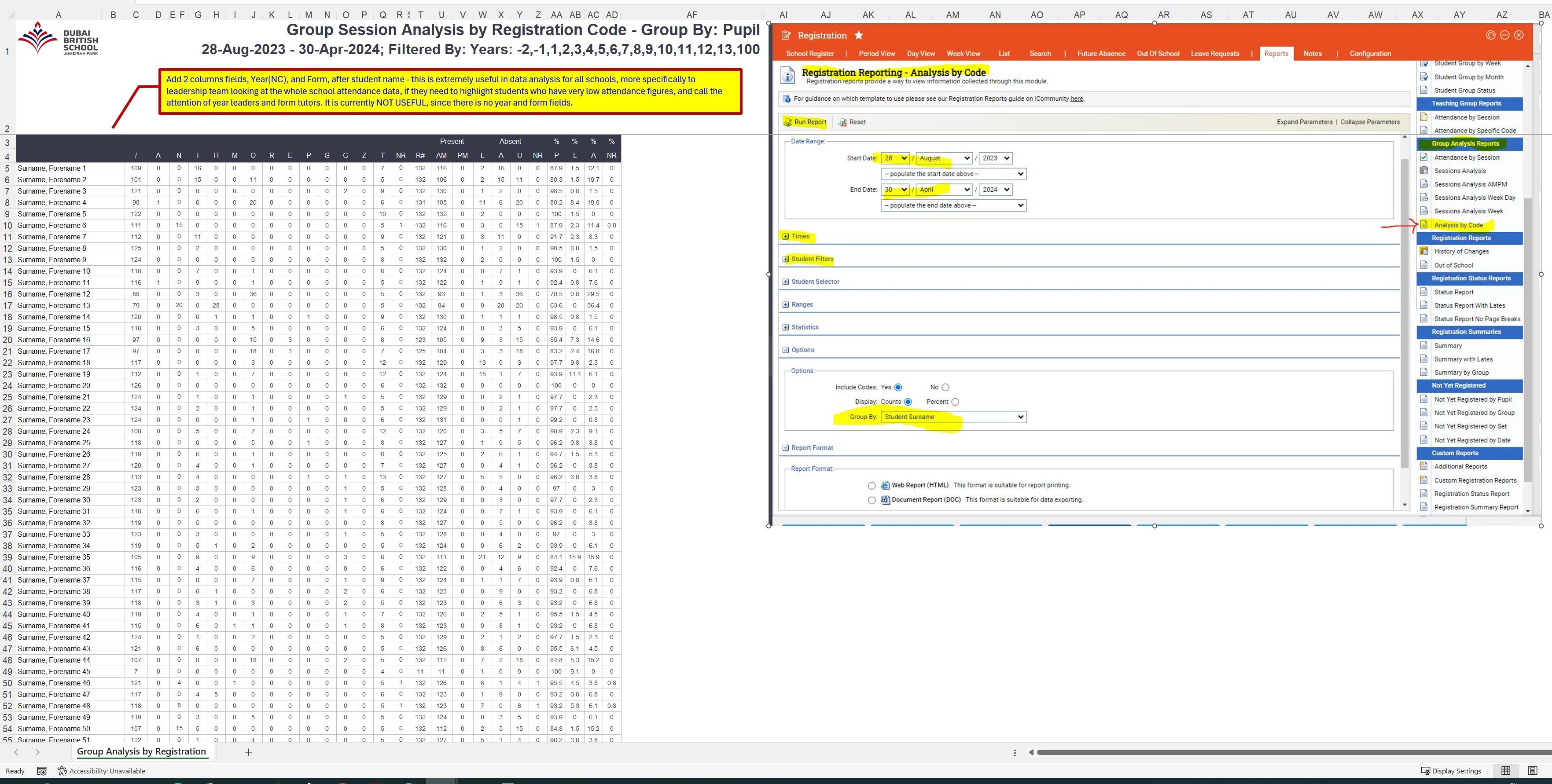Viewport: 1552px width, 784px height.
Task: Click the favorite star beside Registration title
Action: (859, 36)
